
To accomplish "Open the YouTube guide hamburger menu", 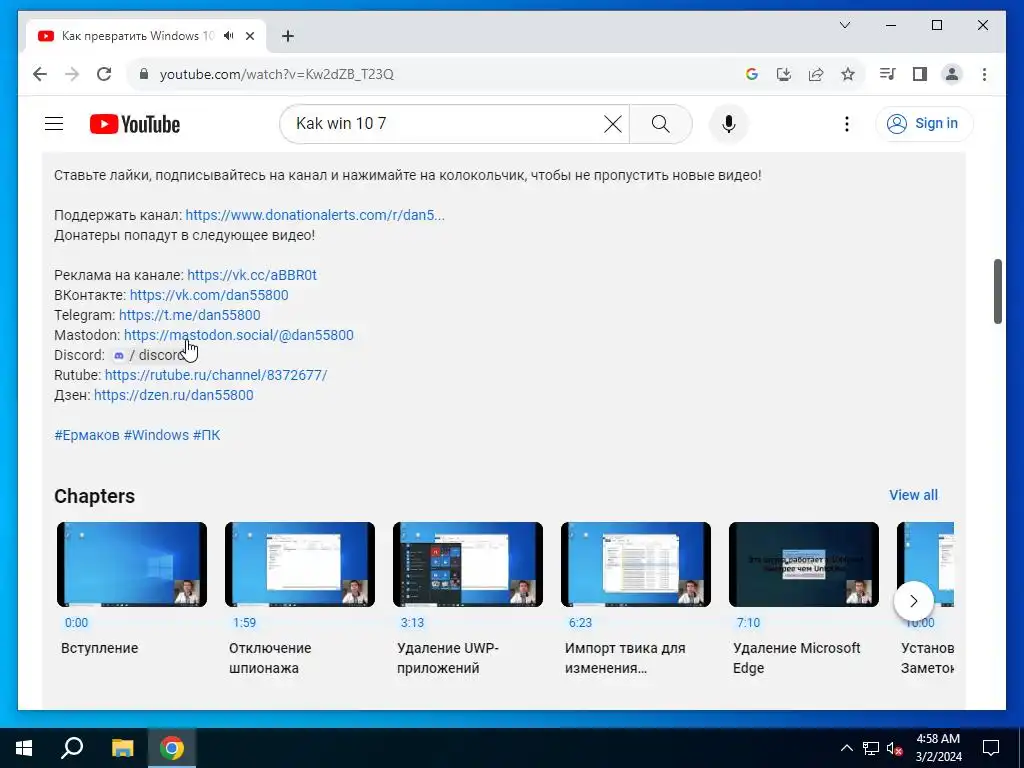I will click(x=54, y=123).
